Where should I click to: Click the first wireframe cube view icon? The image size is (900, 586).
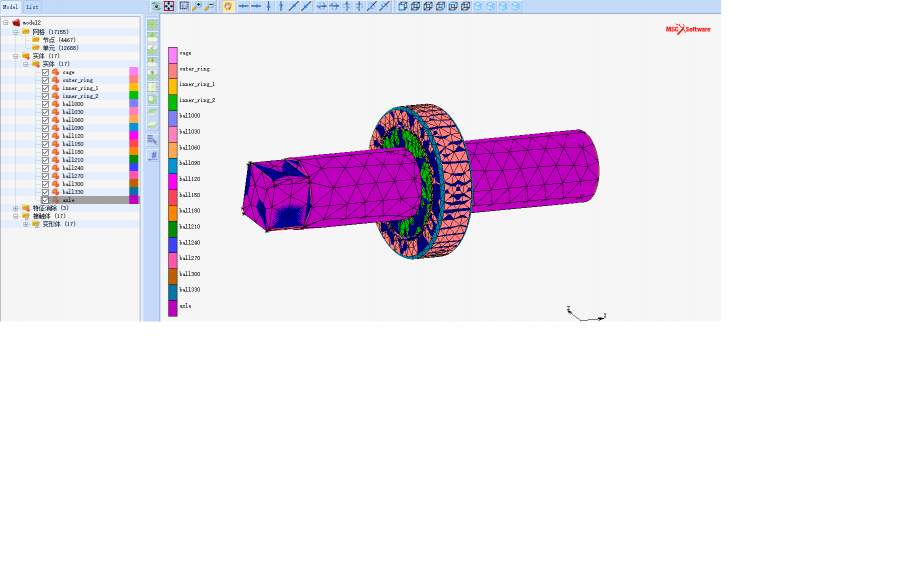point(403,6)
